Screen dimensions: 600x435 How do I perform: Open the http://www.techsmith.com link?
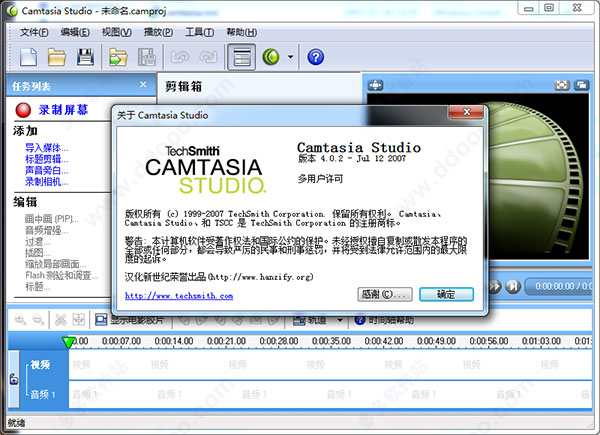tap(179, 296)
